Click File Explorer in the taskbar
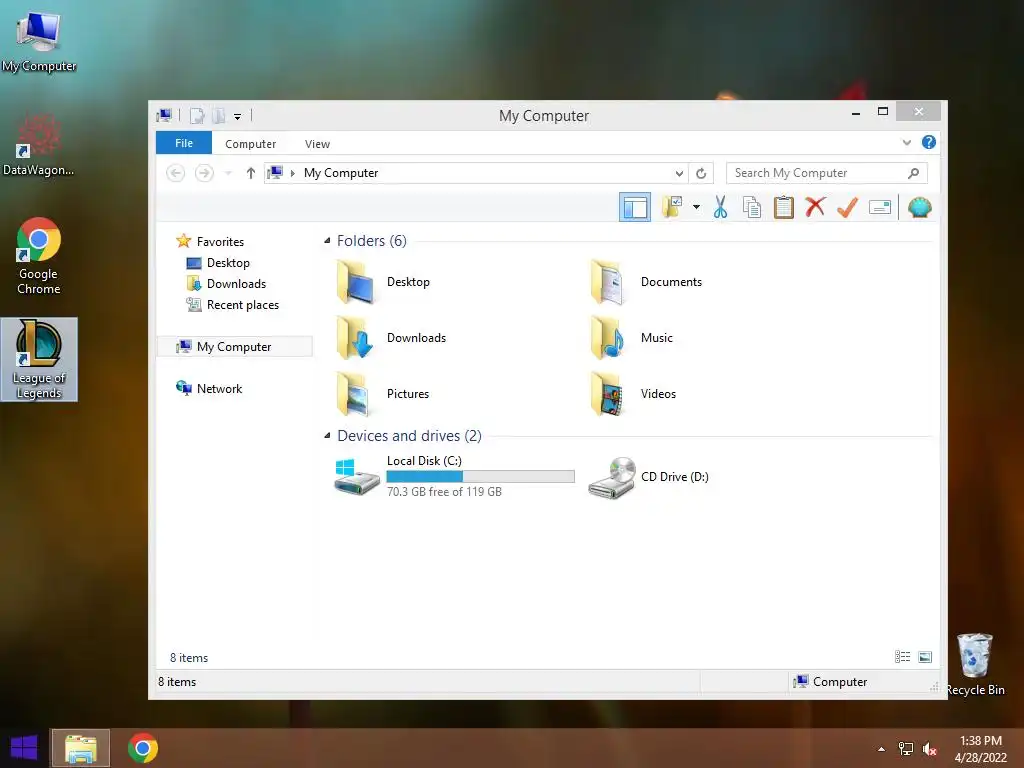 80,748
